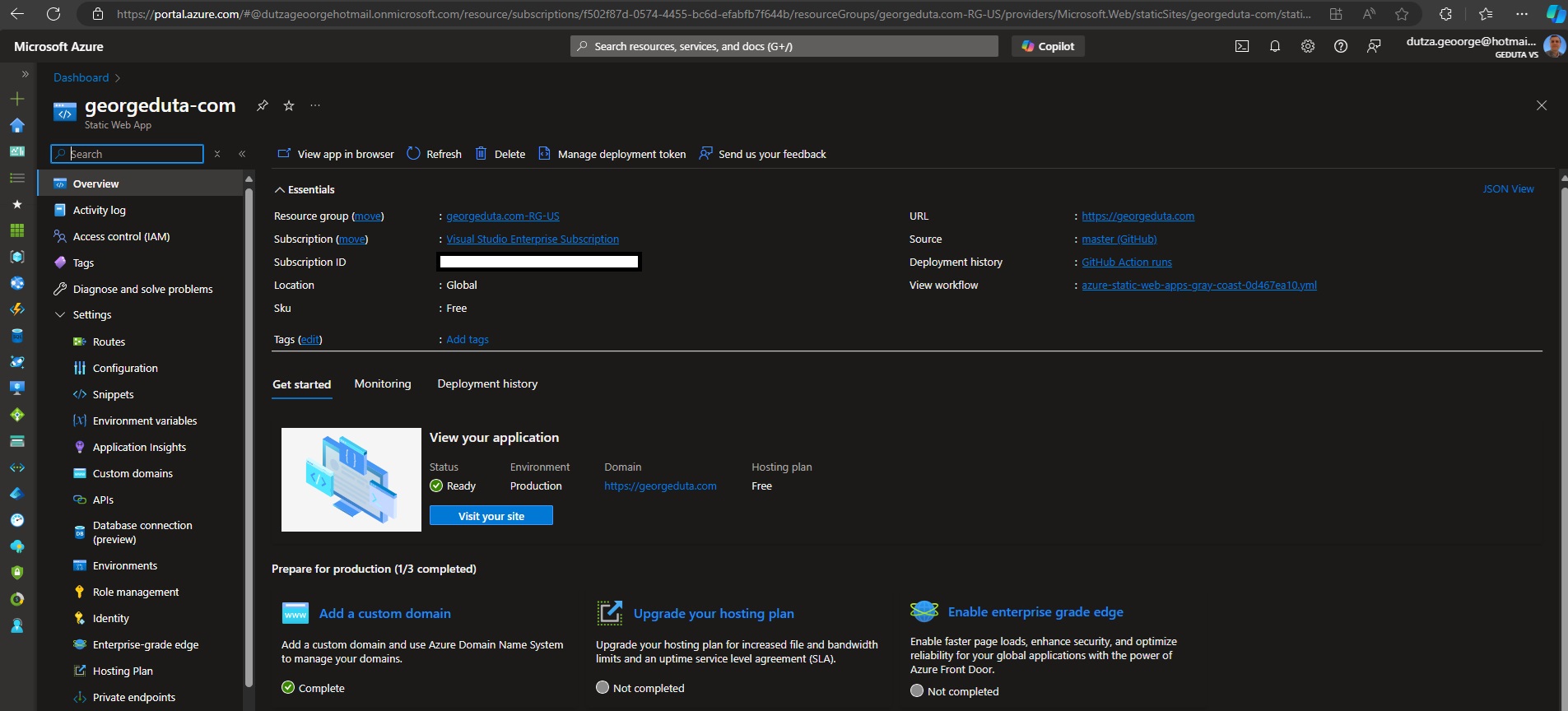Screen dimensions: 1568x711
Task: Switch to Get started tab
Action: click(302, 384)
